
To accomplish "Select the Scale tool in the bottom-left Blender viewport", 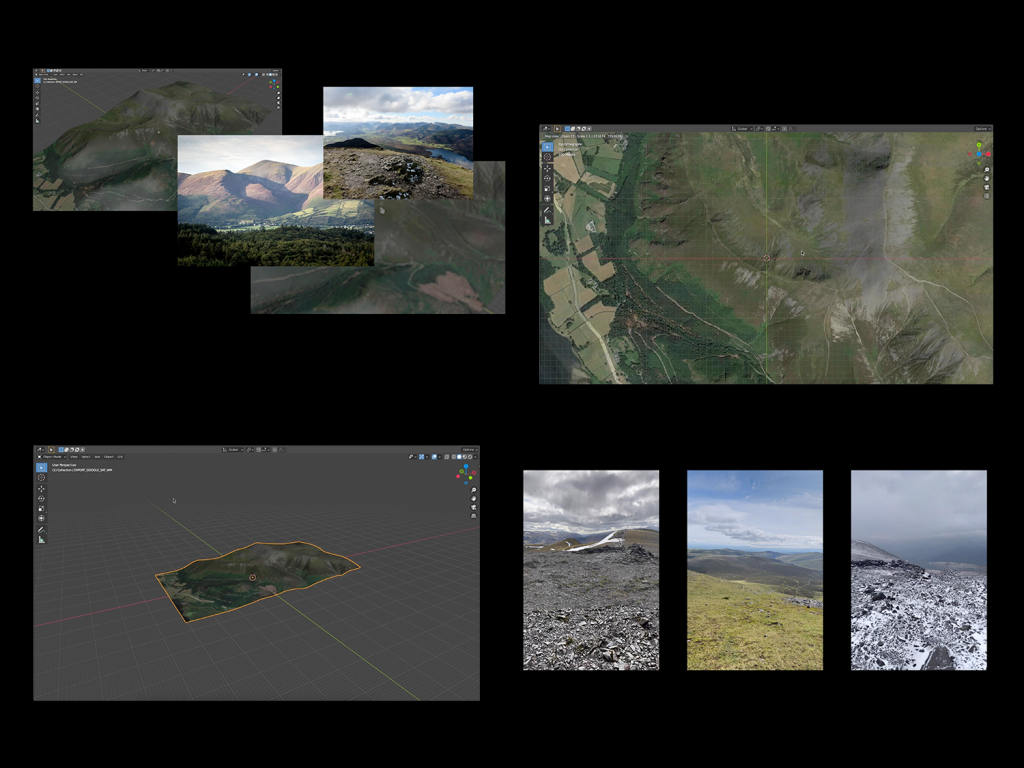I will [41, 508].
